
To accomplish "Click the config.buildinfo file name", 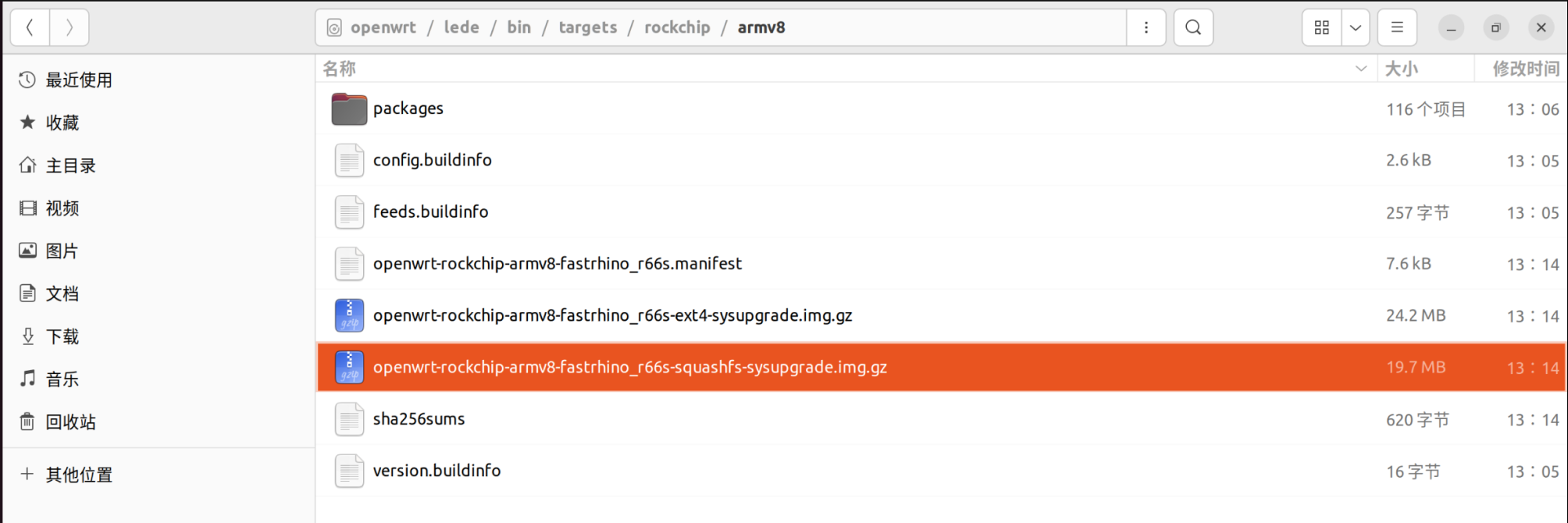I will [x=432, y=160].
